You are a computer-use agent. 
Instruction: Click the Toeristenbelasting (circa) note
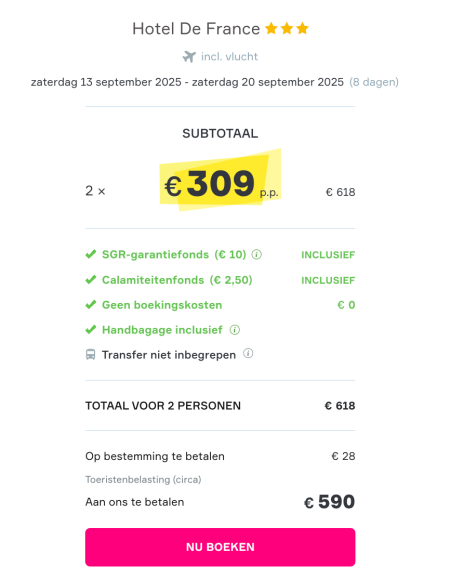tap(143, 480)
